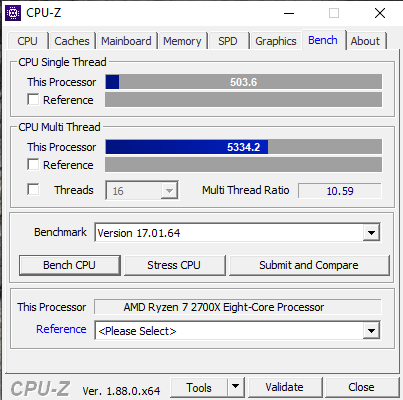Click Submit and Compare button

(309, 265)
